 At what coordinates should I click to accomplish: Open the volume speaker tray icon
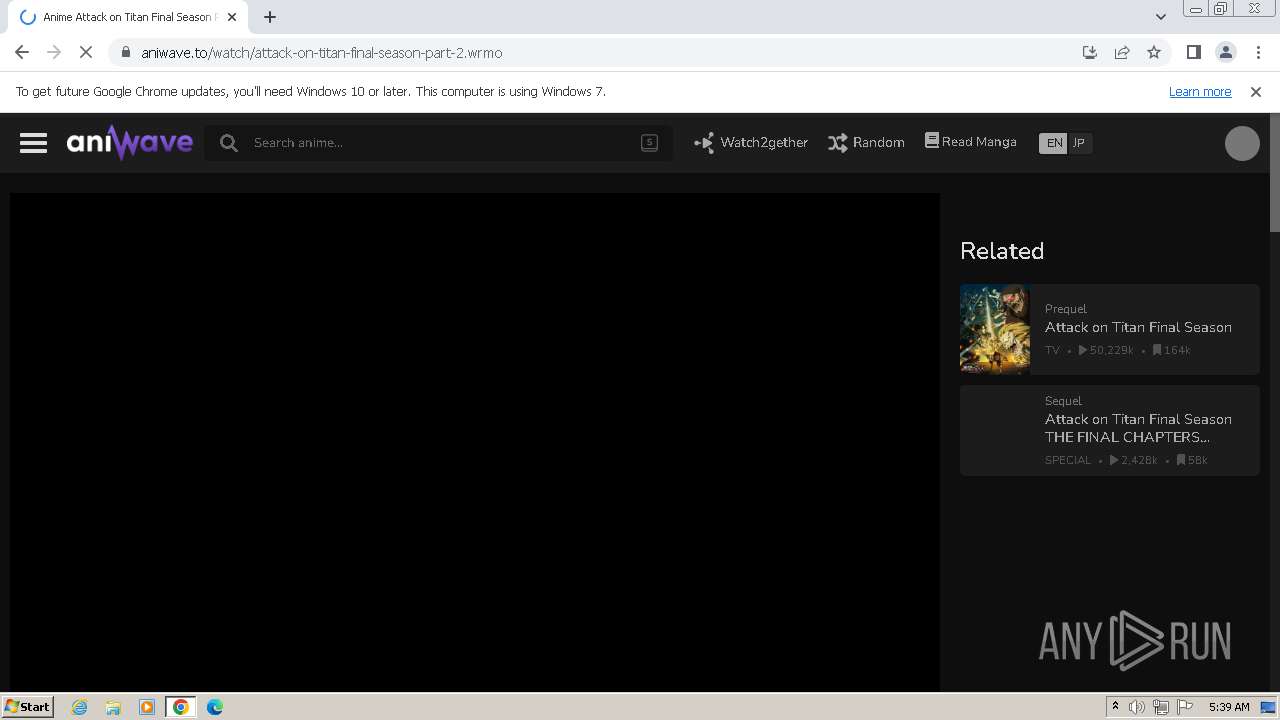pos(1137,707)
